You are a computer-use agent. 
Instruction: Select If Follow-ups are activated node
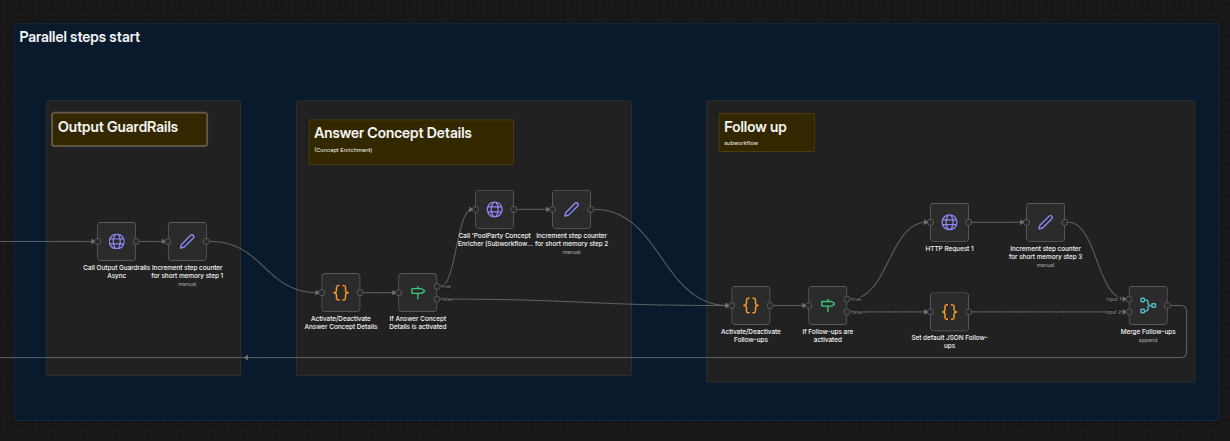coord(828,305)
